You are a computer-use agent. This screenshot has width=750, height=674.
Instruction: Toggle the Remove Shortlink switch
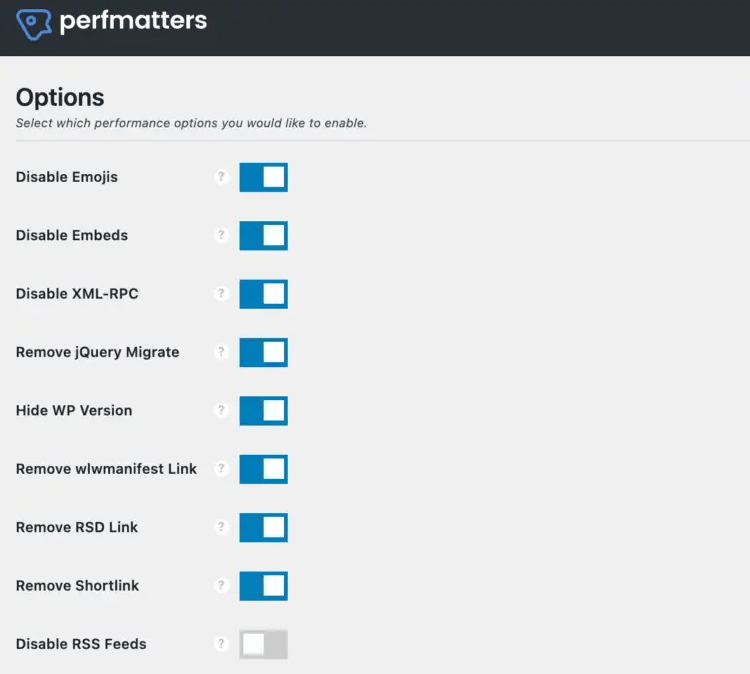(x=263, y=585)
